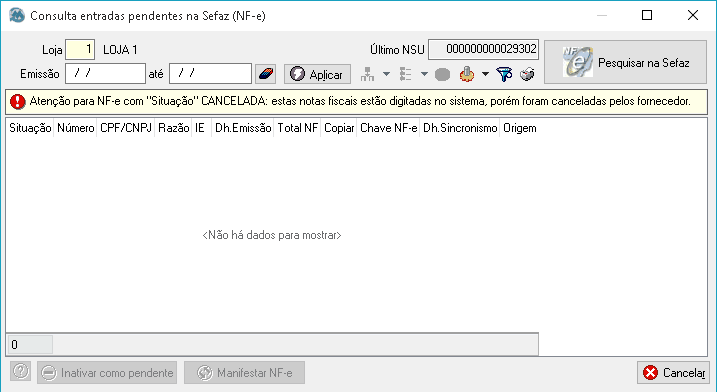Click the application icon in title bar
The width and height of the screenshot is (717, 392).
point(17,16)
